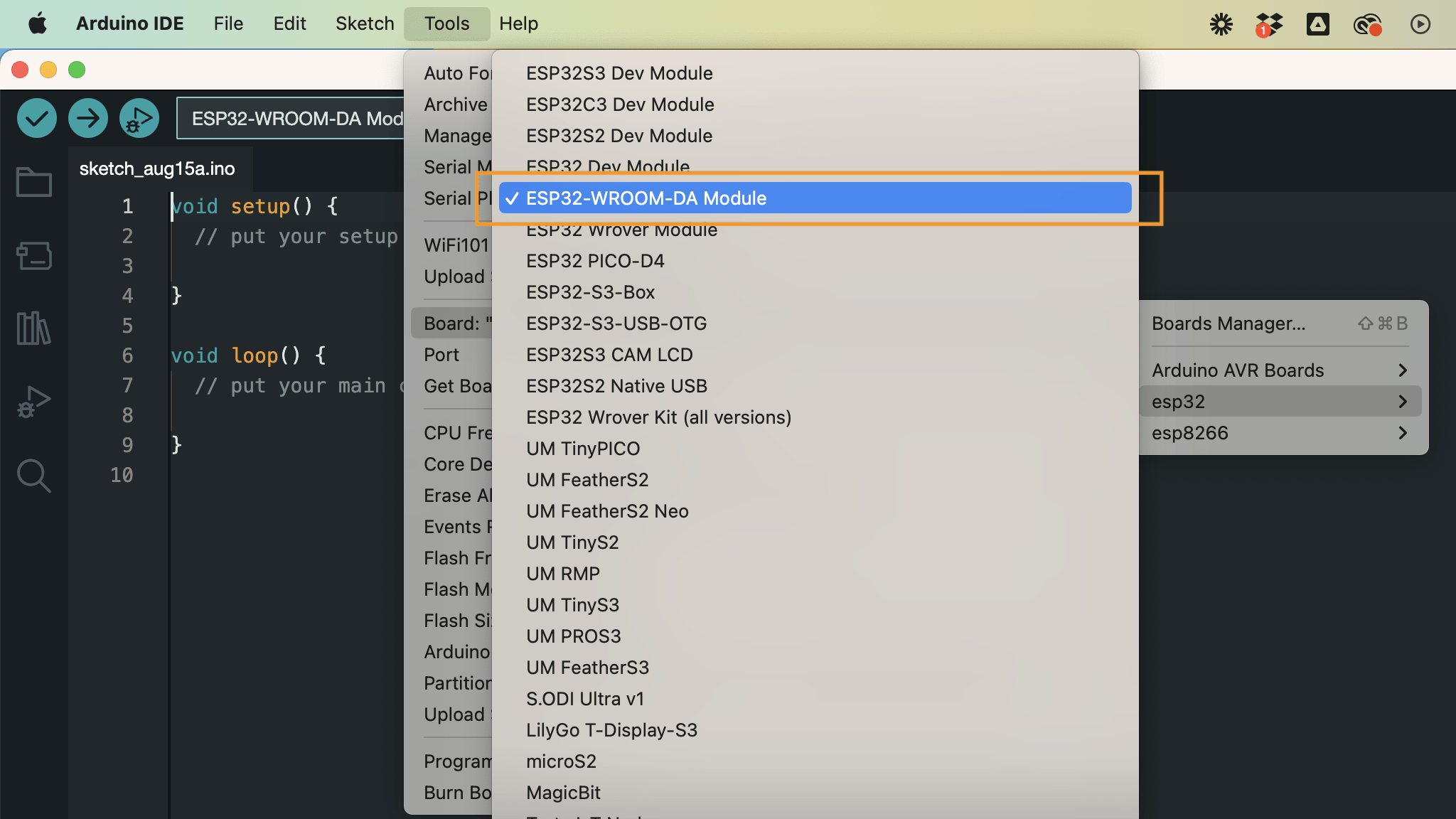Open the Arduino IDE app menu
Image resolution: width=1456 pixels, height=819 pixels.
(129, 23)
